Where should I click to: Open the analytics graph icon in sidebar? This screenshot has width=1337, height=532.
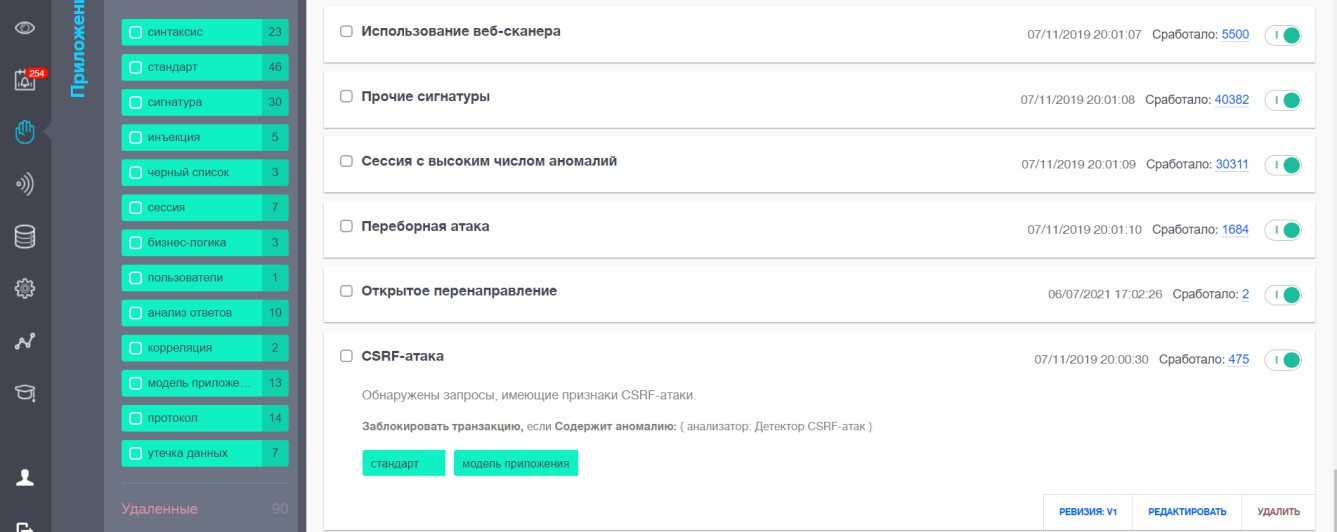pyautogui.click(x=25, y=342)
